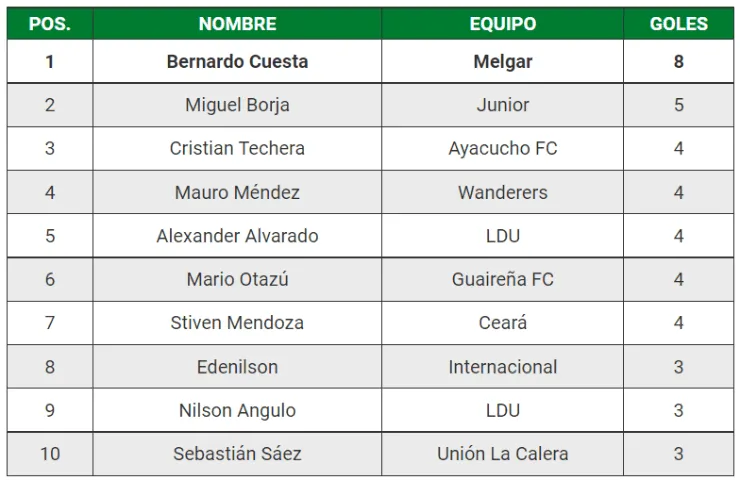This screenshot has height=480, width=740.
Task: Click the GOLES column header
Action: pyautogui.click(x=678, y=24)
